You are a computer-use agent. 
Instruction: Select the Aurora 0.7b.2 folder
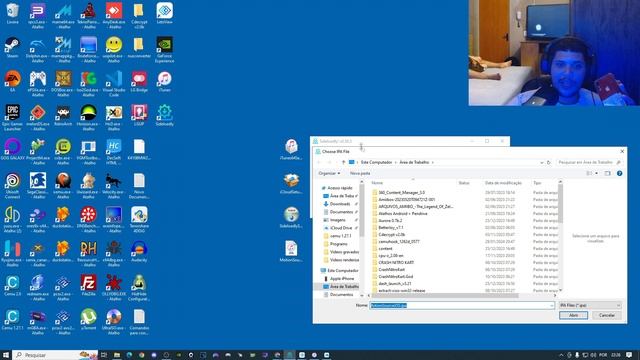464,220
